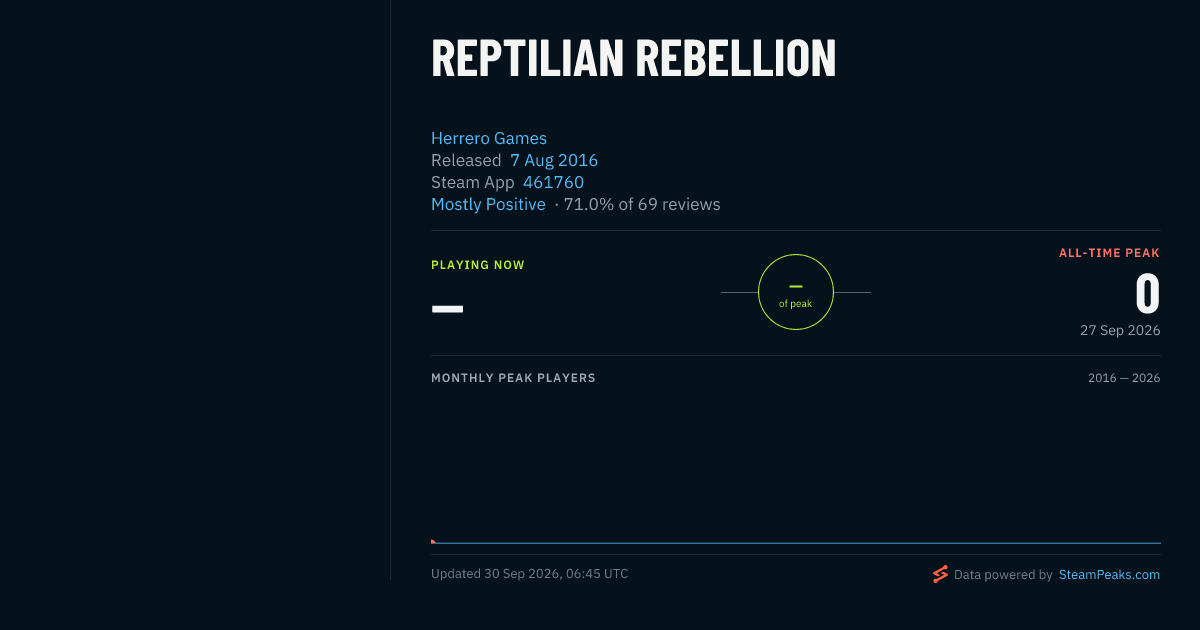Click the red marker at chart start
This screenshot has height=630, width=1200.
(x=433, y=541)
